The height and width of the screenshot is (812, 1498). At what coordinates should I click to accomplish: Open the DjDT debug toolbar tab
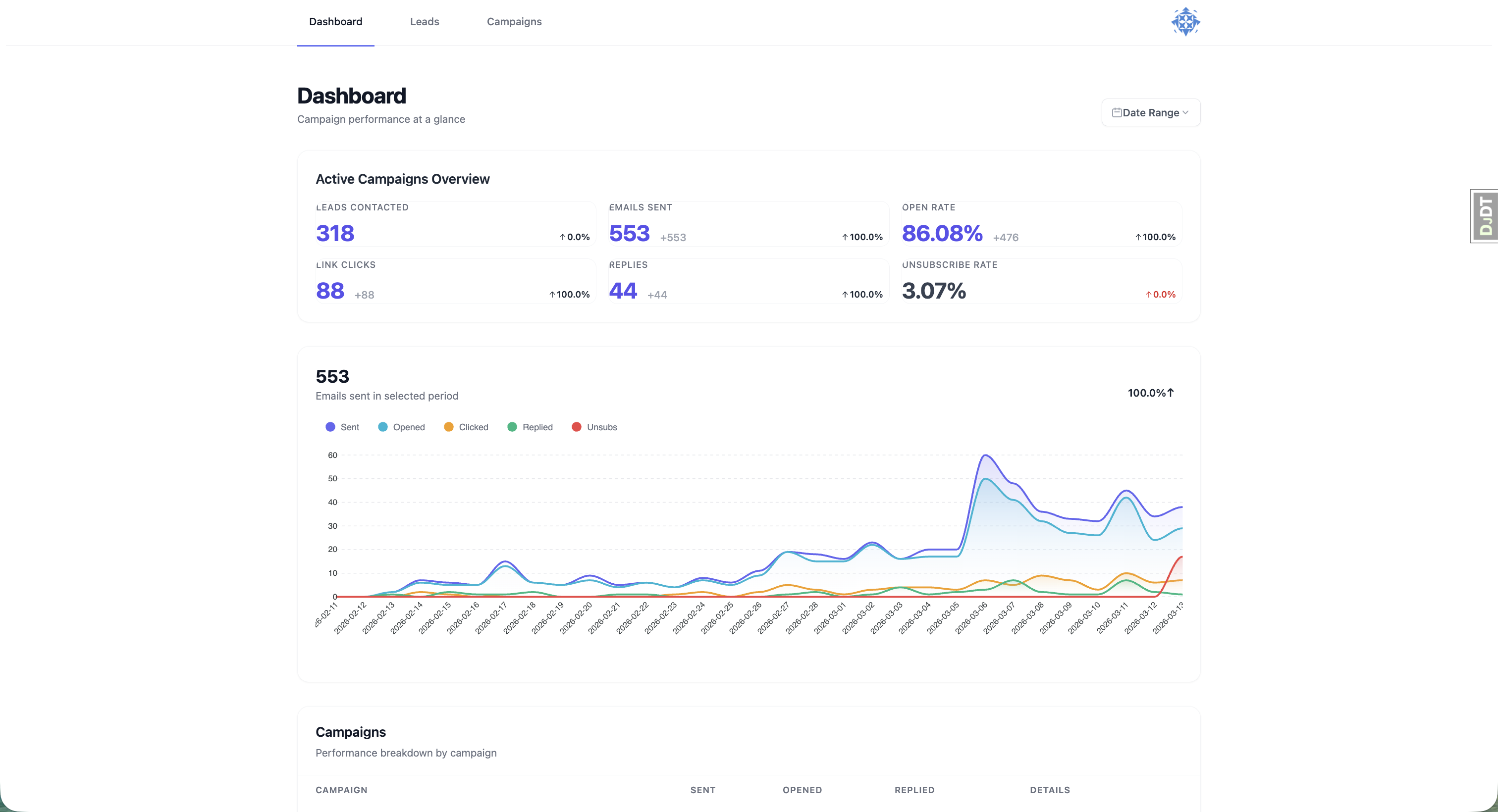pyautogui.click(x=1485, y=216)
